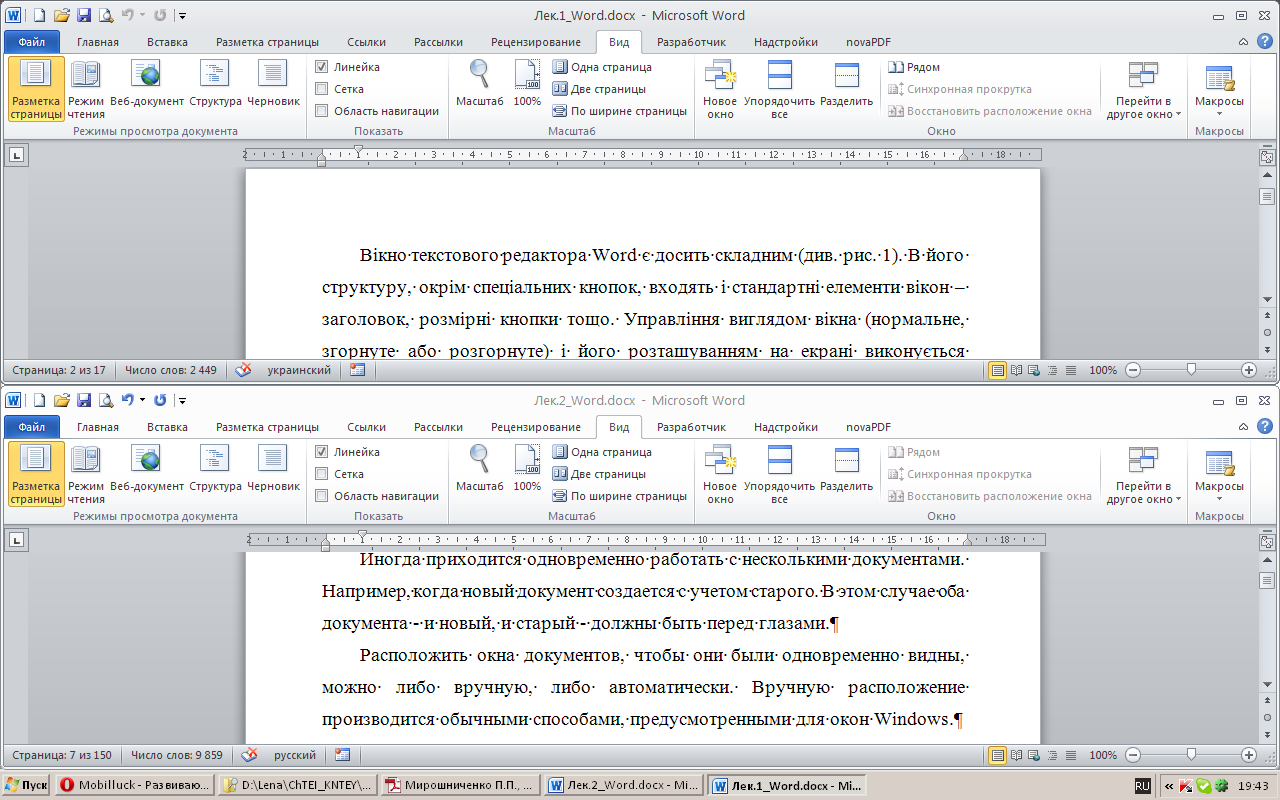Image resolution: width=1280 pixels, height=800 pixels.
Task: Click tab selector L button in Лек.1_Word ruler
Action: [18, 155]
